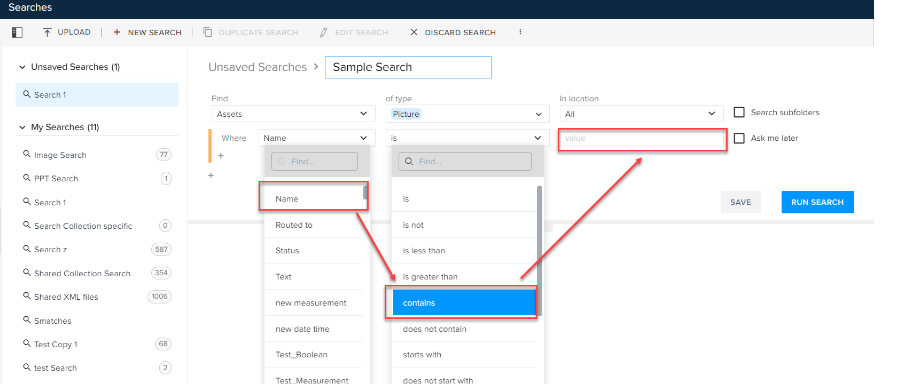Viewport: 899px width, 389px height.
Task: Start a New Search
Action: [147, 32]
